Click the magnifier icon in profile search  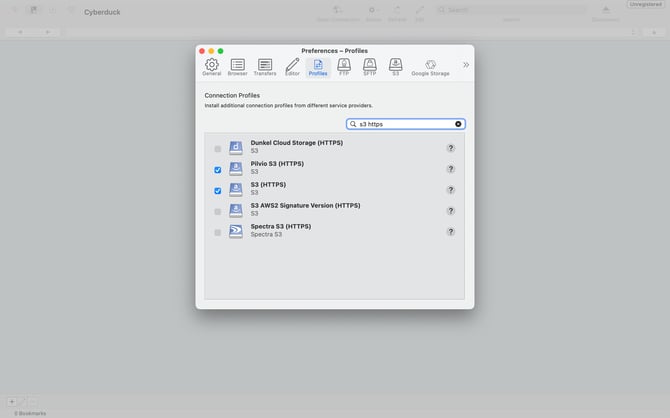click(x=353, y=124)
